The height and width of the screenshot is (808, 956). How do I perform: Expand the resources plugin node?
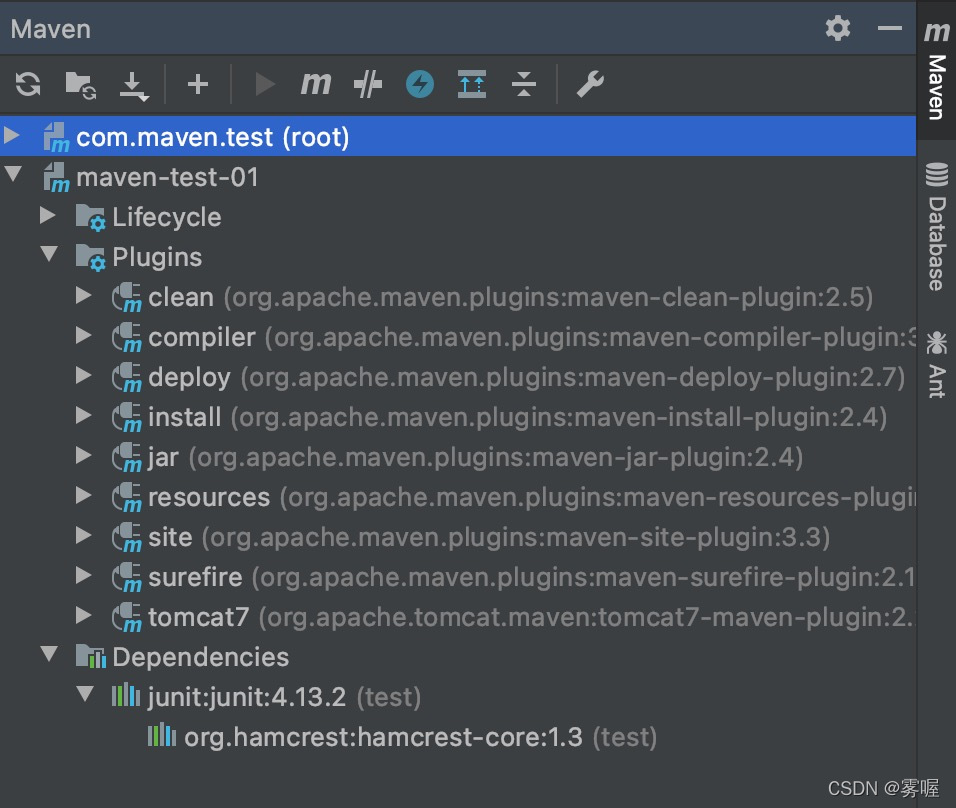click(84, 495)
